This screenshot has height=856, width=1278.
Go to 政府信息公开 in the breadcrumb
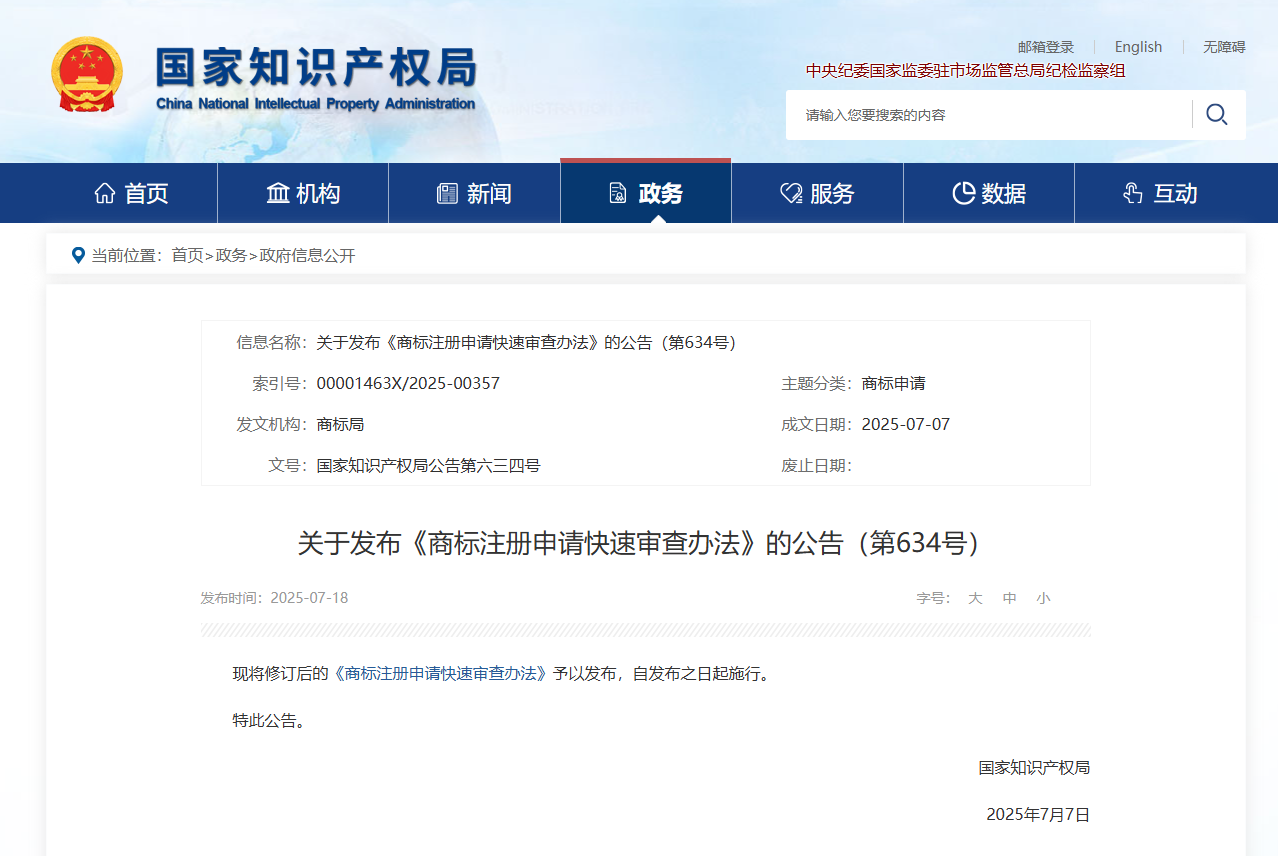pos(307,255)
